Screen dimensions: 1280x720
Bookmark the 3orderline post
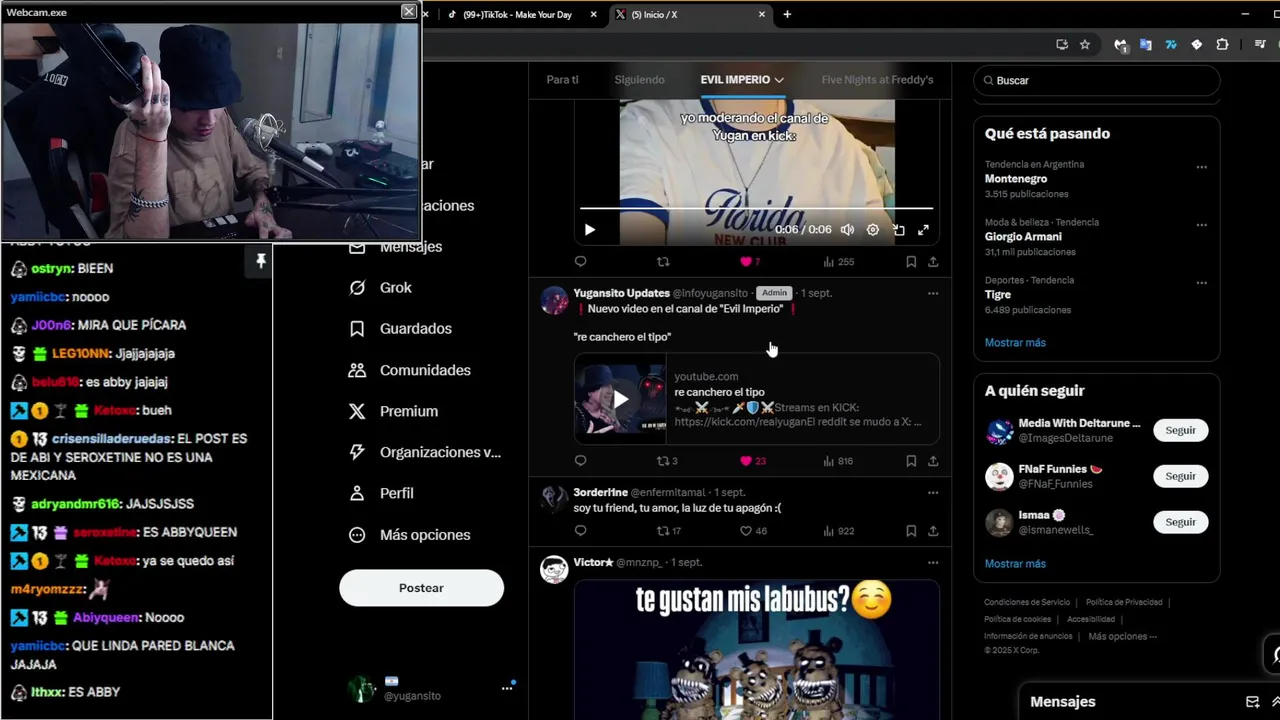pos(911,531)
